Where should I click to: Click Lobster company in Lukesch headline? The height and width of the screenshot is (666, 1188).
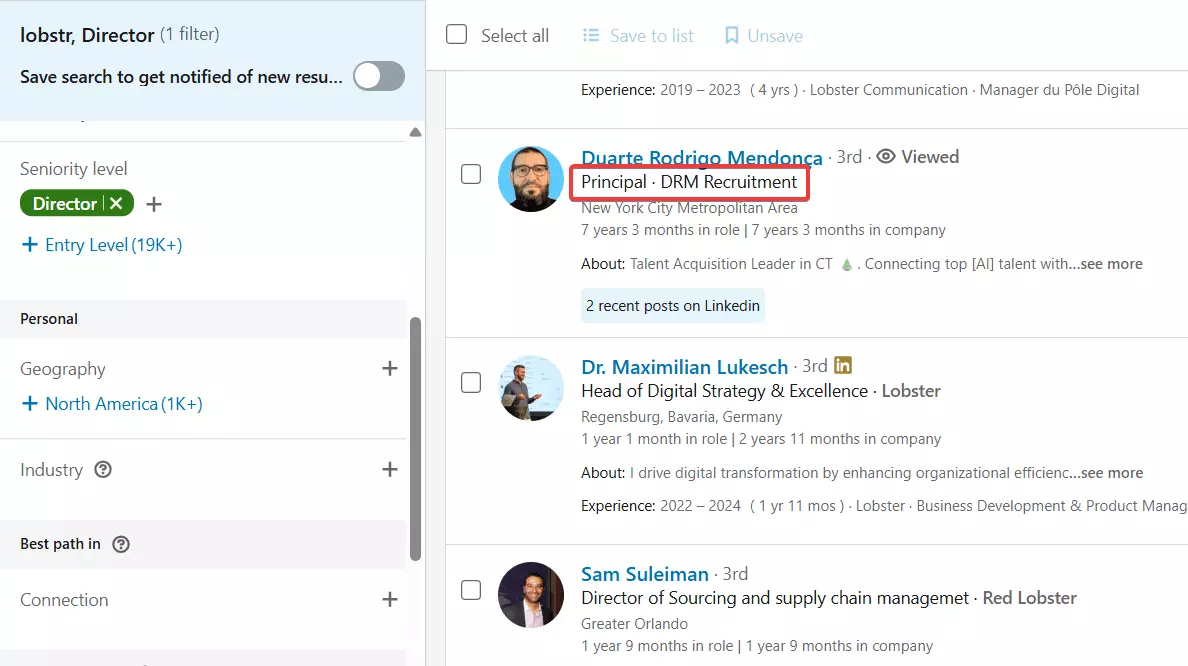pyautogui.click(x=911, y=391)
